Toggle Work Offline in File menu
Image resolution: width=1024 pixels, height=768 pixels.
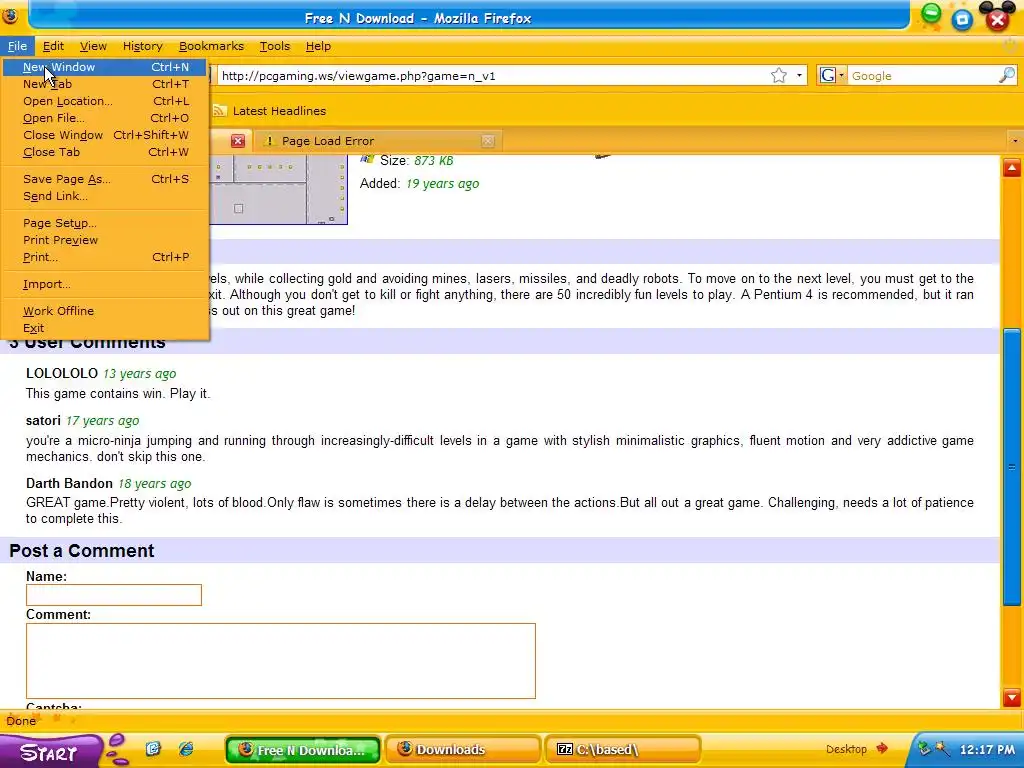tap(104, 312)
